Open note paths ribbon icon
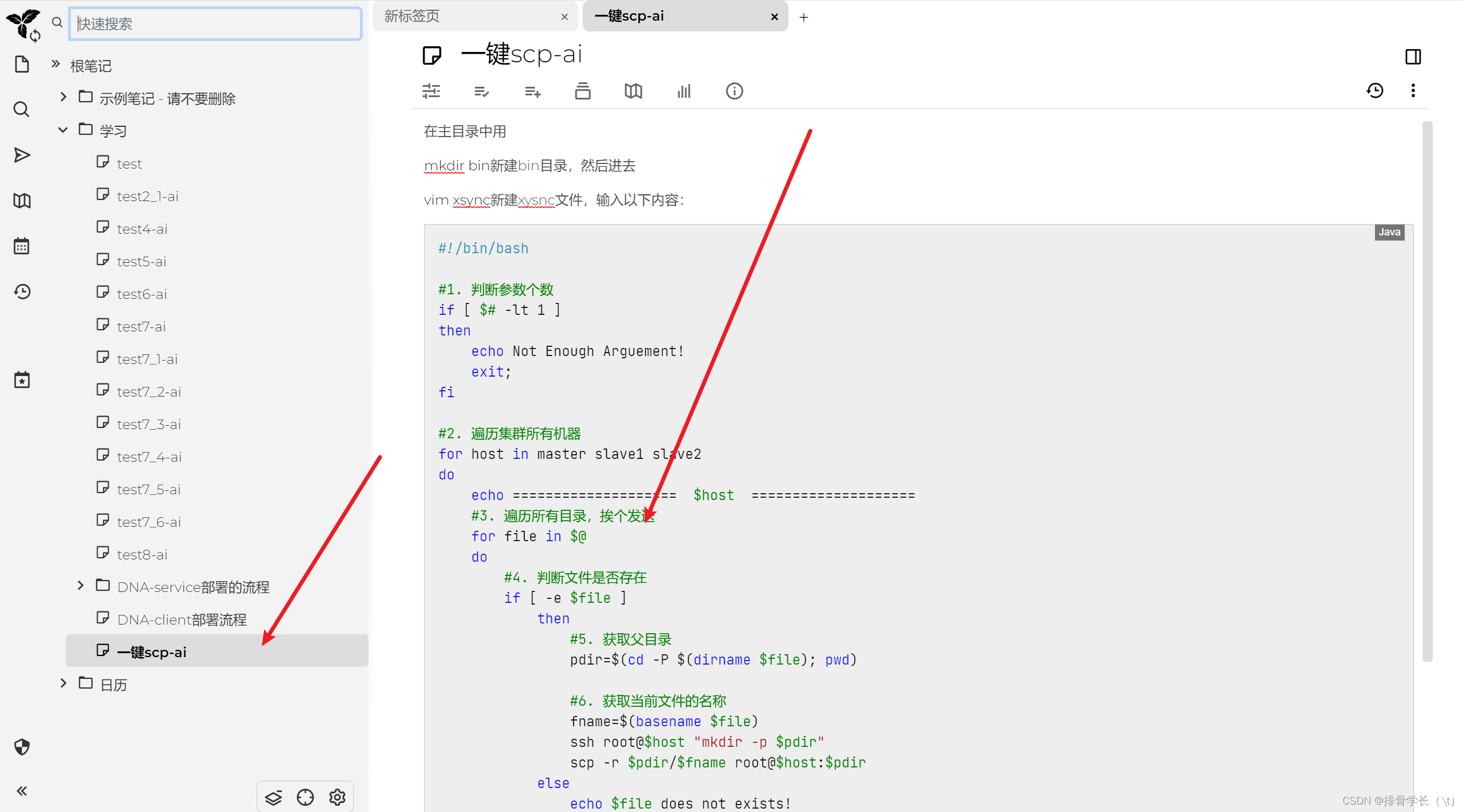 point(583,91)
